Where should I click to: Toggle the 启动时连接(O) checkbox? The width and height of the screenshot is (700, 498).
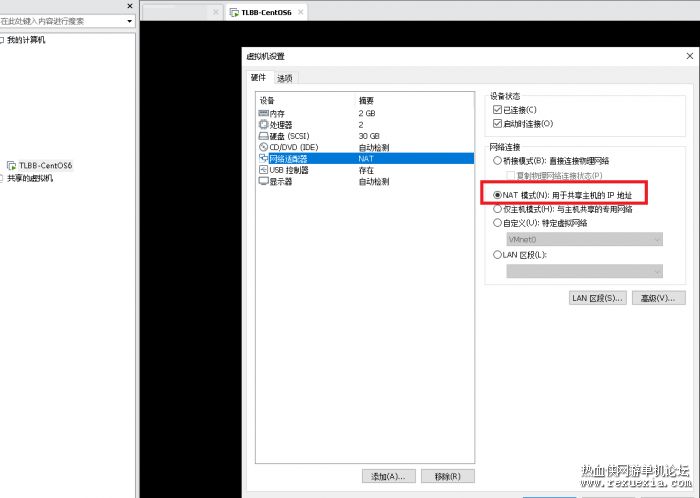[x=497, y=124]
